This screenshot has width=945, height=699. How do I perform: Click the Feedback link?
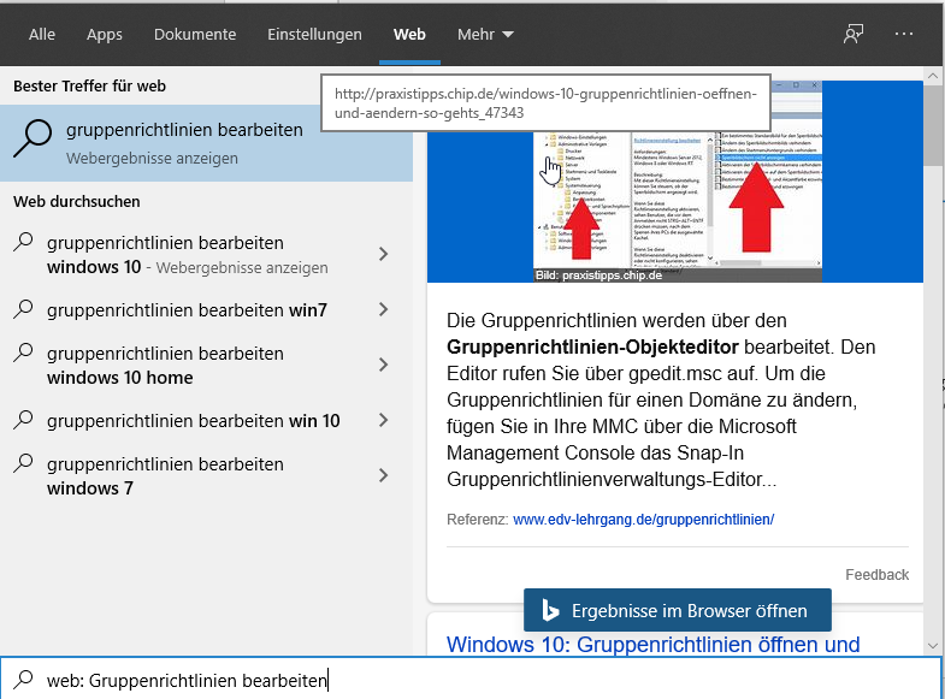pyautogui.click(x=877, y=575)
